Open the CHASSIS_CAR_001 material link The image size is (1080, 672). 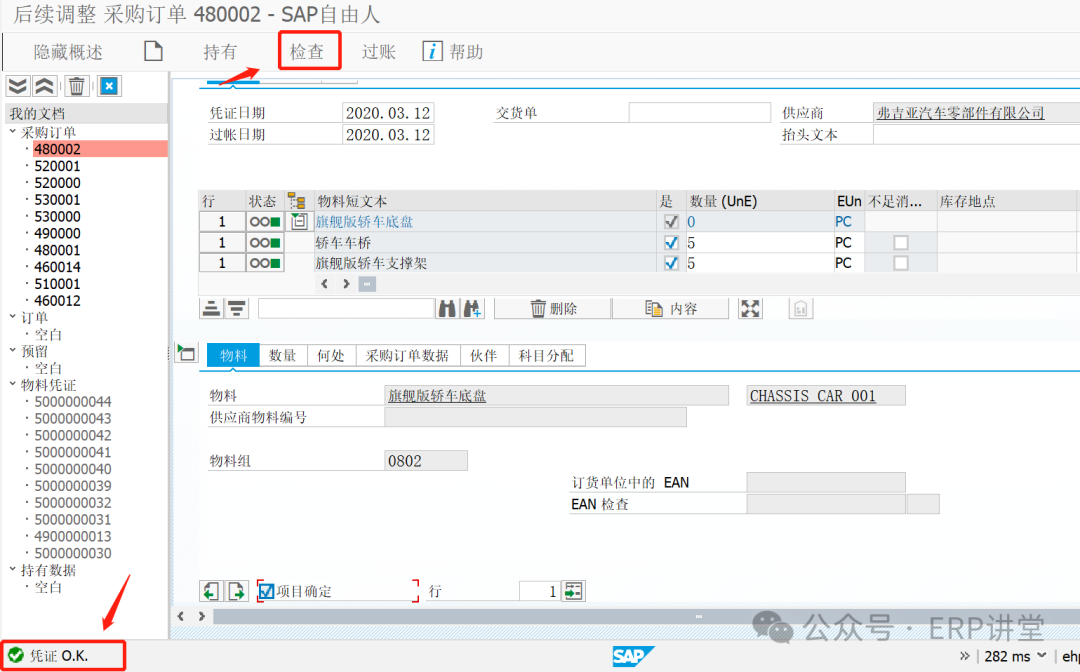tap(813, 396)
